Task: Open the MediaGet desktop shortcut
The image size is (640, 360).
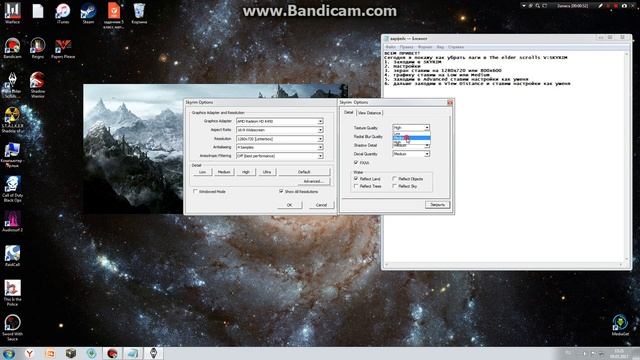Action: point(620,325)
